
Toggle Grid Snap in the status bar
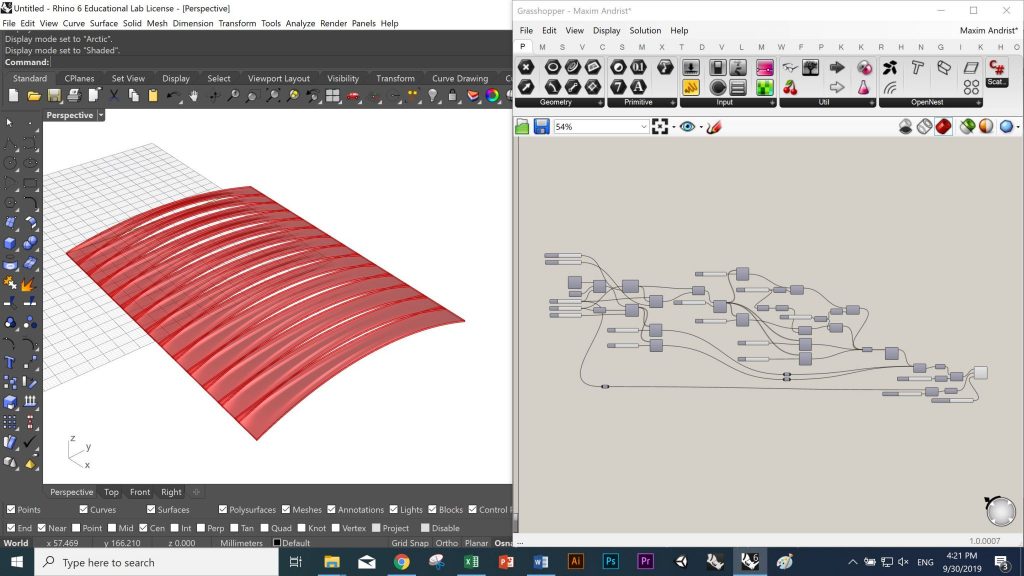pos(408,543)
